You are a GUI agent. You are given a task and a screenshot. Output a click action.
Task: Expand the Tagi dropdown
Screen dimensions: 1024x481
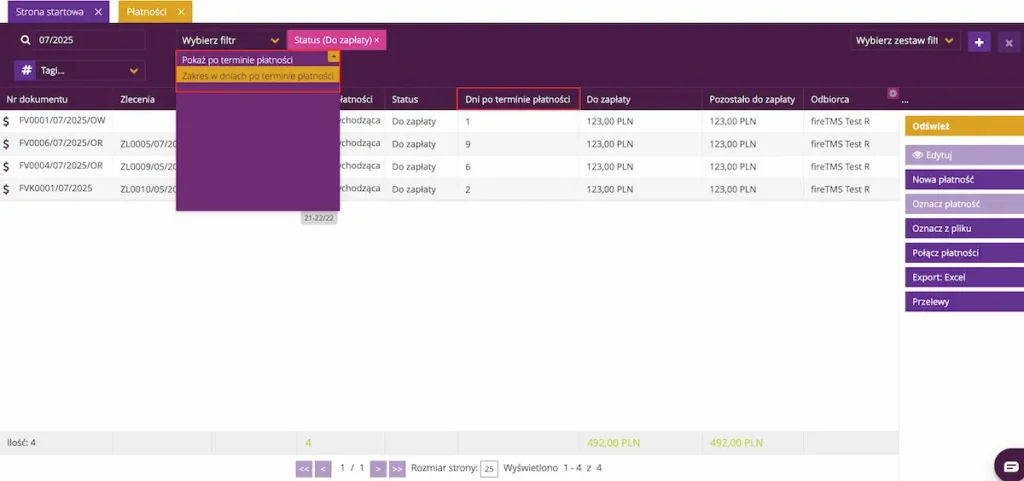134,70
